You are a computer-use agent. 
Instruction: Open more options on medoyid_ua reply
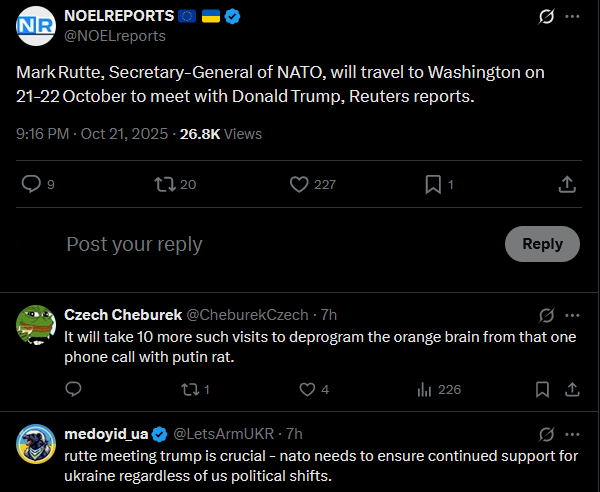pos(572,433)
